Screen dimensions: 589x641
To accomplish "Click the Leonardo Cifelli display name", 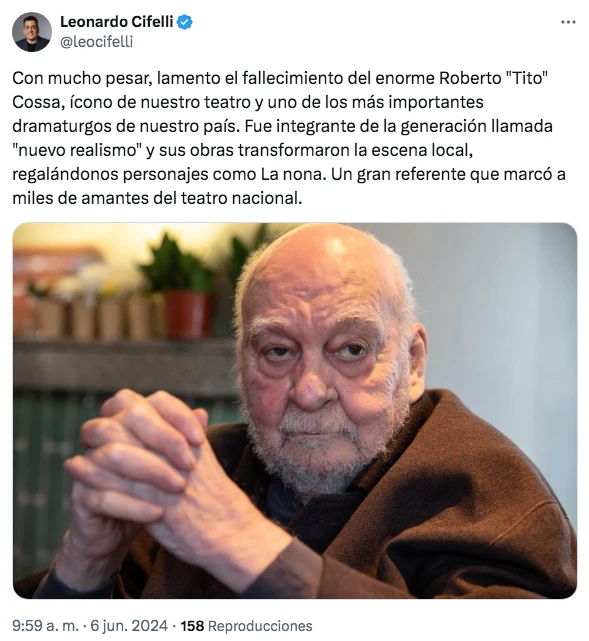I will coord(117,22).
